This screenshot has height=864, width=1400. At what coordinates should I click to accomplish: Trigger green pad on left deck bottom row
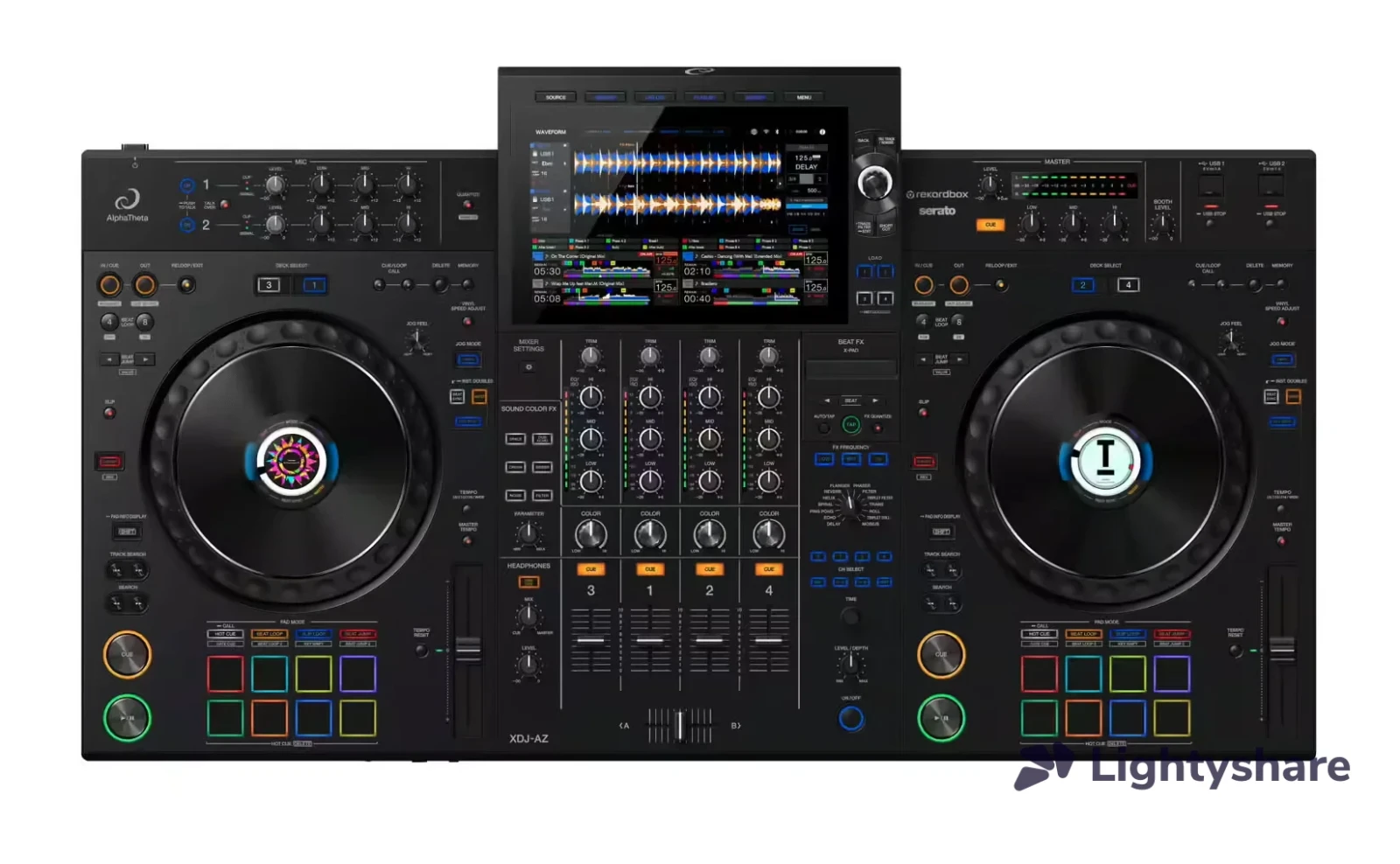click(225, 718)
